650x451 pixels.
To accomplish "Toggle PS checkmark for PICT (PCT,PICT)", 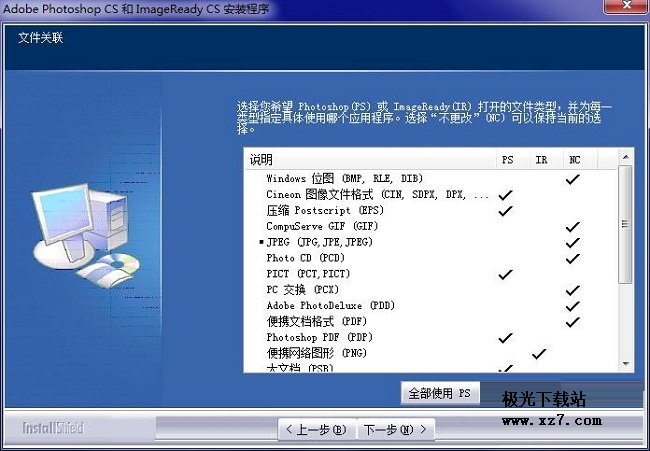I will pos(505,274).
